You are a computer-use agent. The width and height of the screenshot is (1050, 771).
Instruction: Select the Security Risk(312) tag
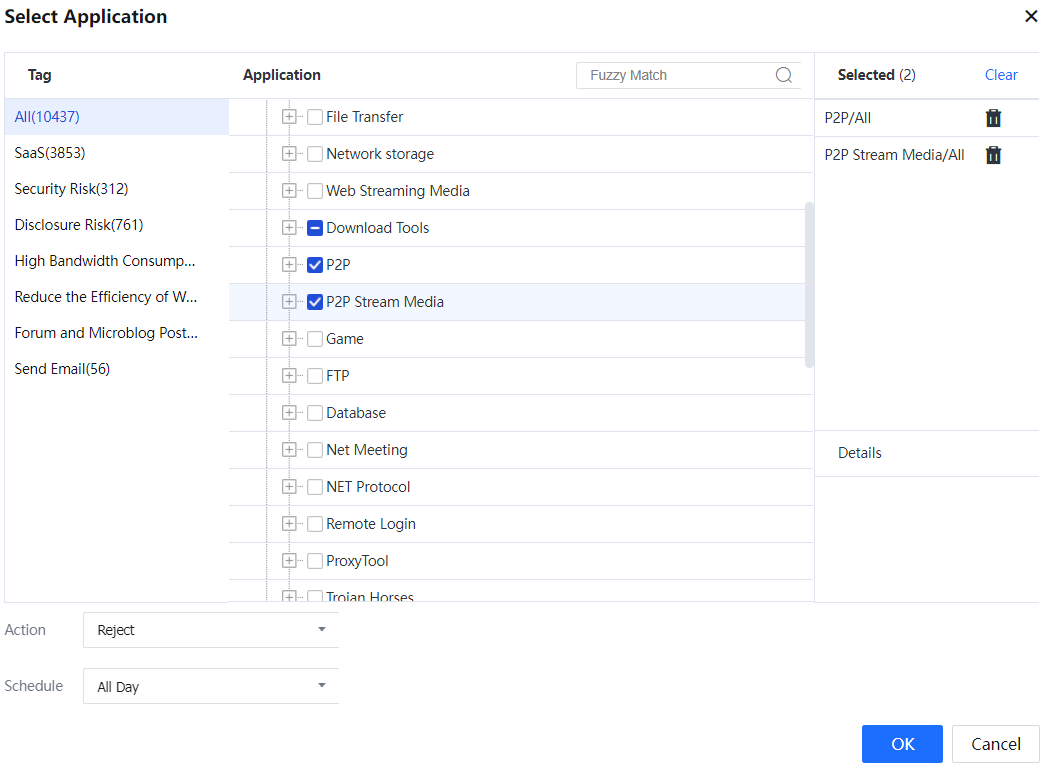(x=71, y=189)
